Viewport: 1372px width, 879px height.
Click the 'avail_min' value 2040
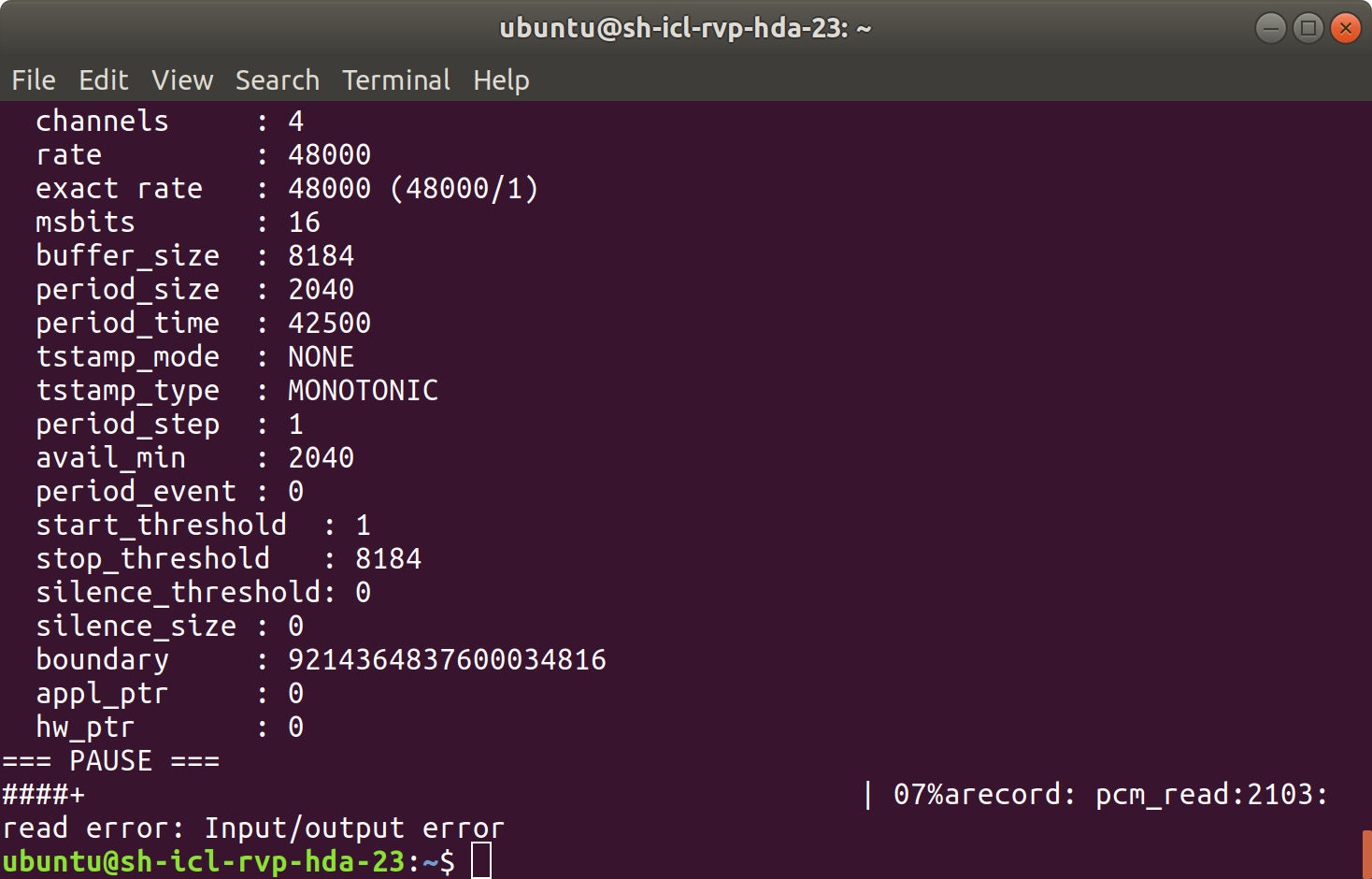pyautogui.click(x=322, y=458)
